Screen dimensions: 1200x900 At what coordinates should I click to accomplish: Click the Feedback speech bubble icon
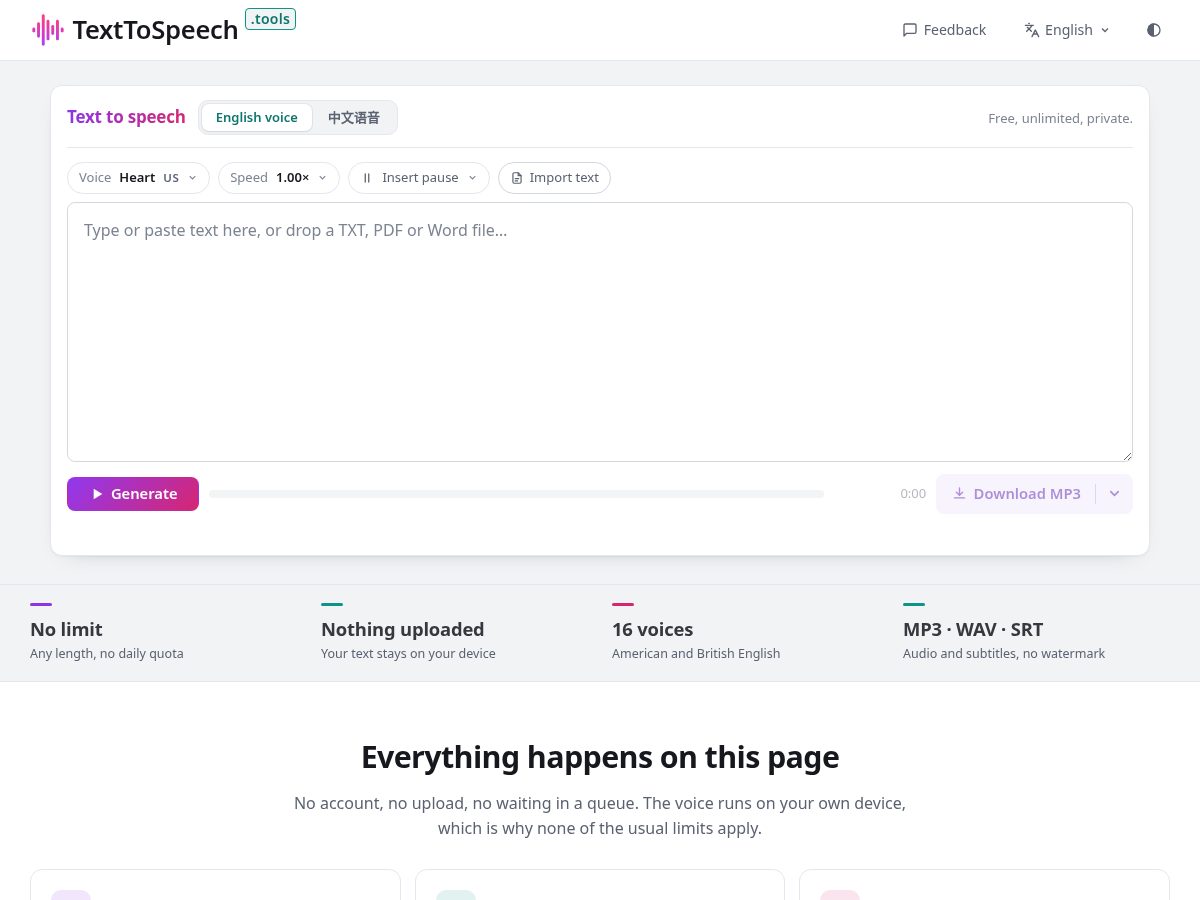point(910,30)
